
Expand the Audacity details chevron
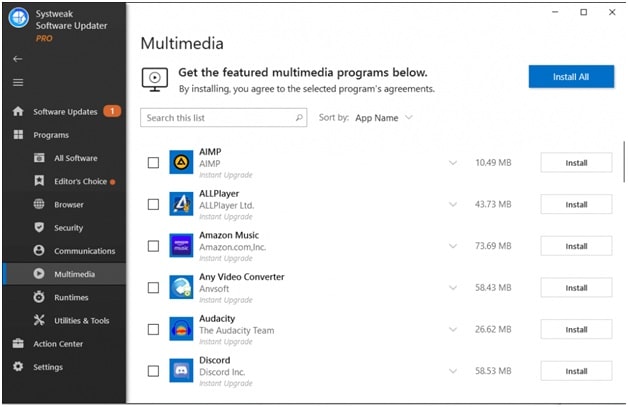453,329
